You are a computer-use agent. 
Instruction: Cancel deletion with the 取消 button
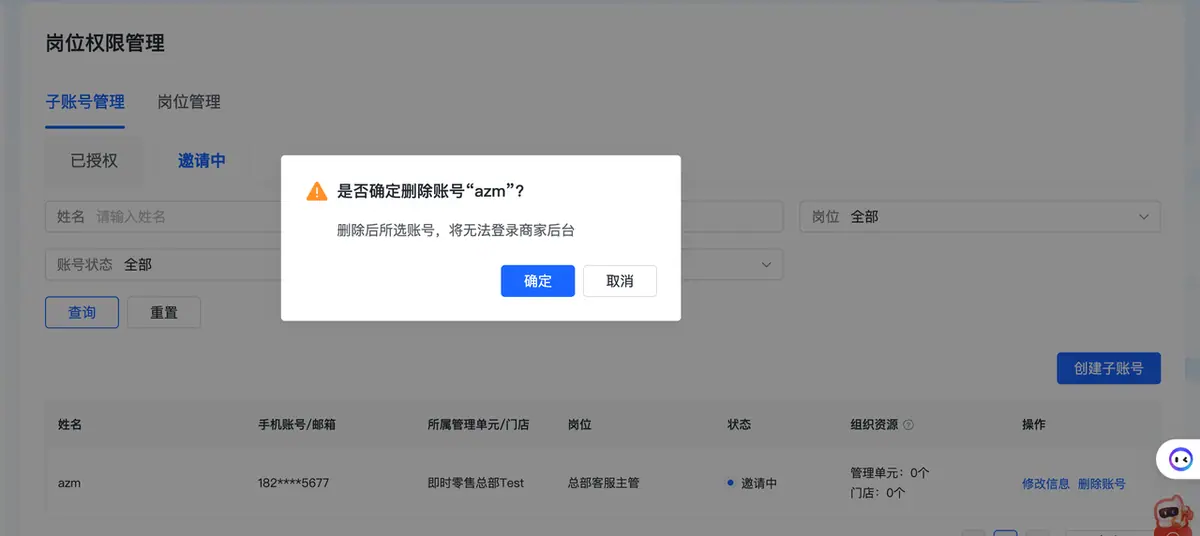click(x=620, y=281)
